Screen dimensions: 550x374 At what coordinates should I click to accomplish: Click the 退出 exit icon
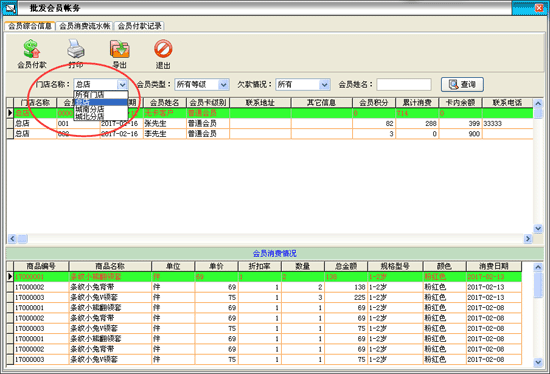coord(163,49)
